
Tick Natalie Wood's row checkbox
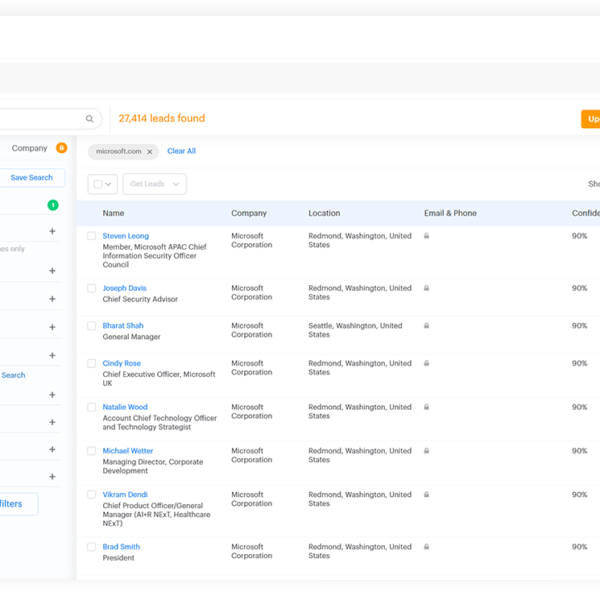coord(91,407)
